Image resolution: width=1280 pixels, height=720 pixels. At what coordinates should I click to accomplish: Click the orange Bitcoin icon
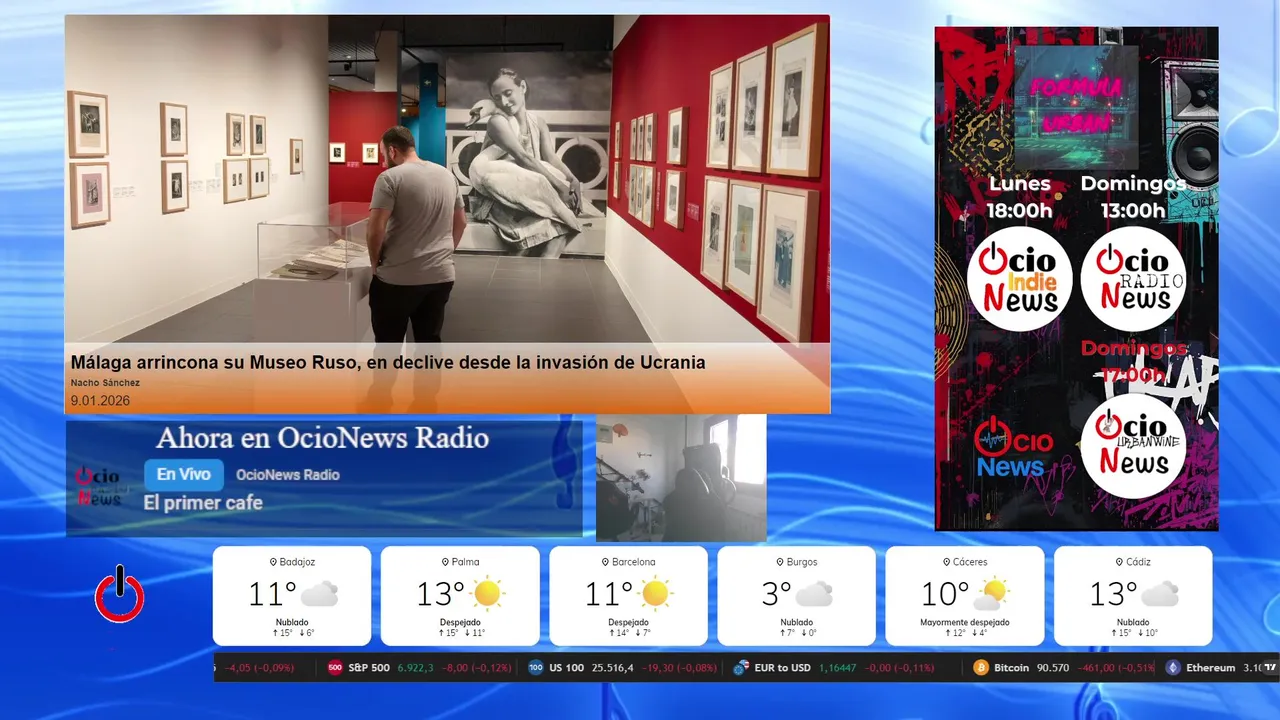[981, 667]
